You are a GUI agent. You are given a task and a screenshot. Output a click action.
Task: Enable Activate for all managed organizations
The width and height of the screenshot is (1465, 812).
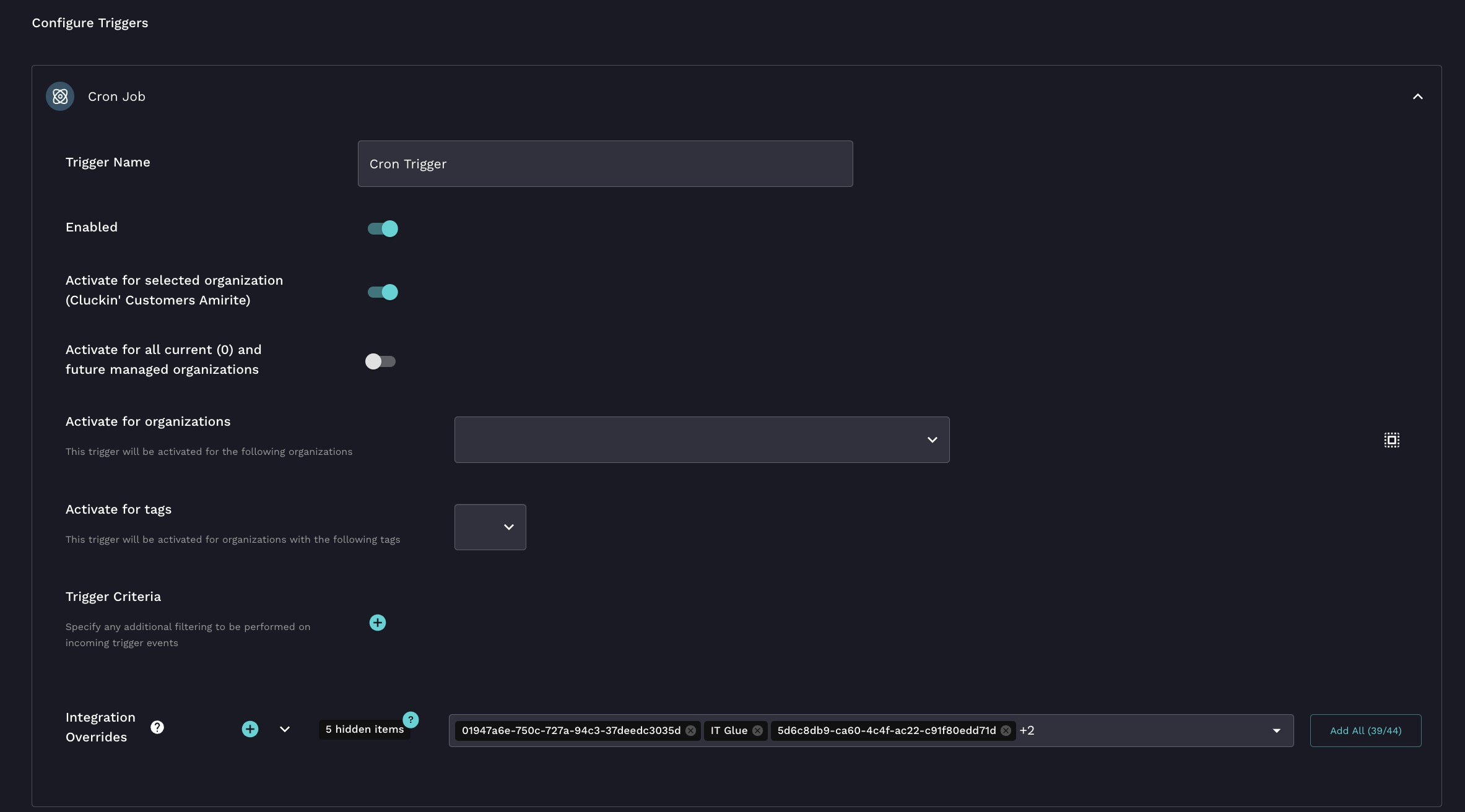click(x=380, y=361)
